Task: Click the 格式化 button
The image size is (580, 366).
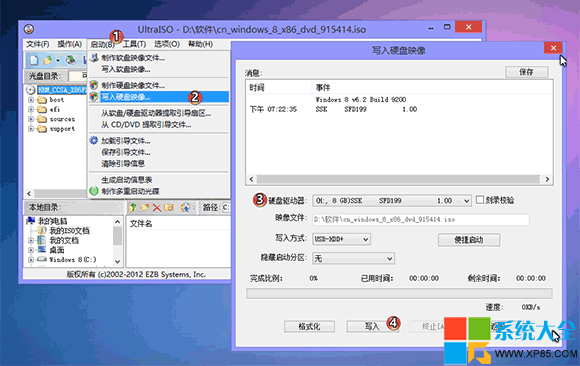Action: [x=309, y=326]
